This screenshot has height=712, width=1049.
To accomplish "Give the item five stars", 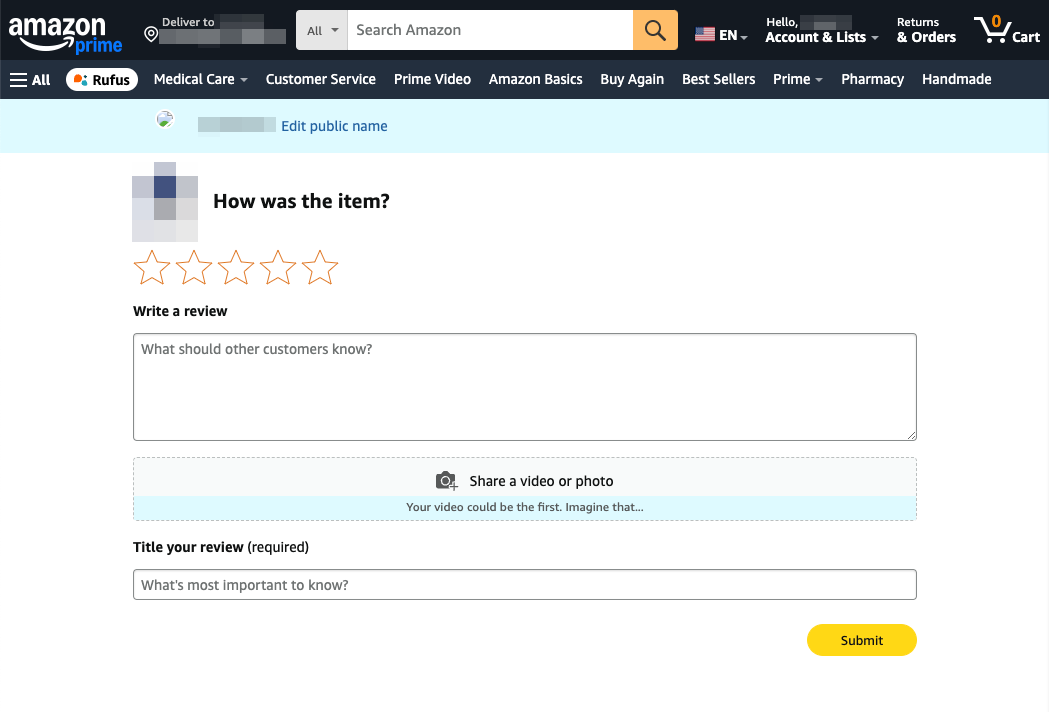I will click(320, 268).
